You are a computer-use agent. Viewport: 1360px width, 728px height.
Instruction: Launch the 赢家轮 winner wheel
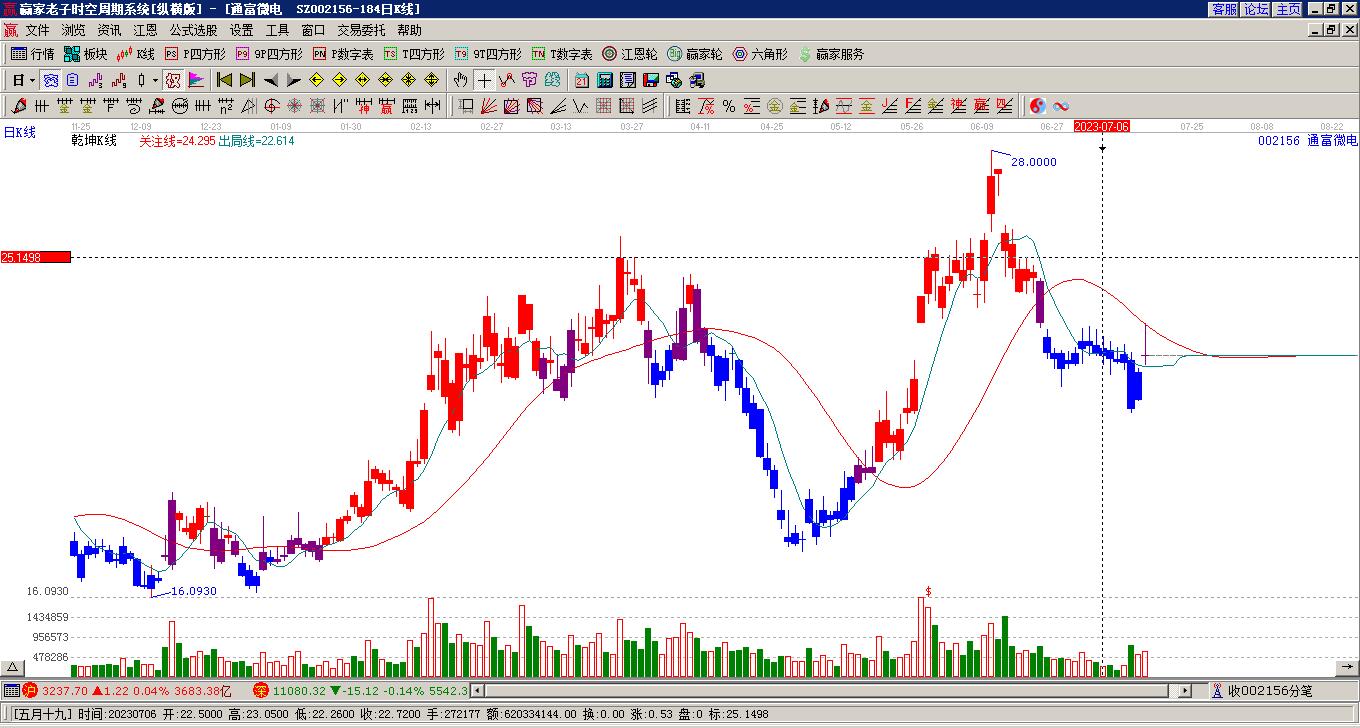(695, 54)
